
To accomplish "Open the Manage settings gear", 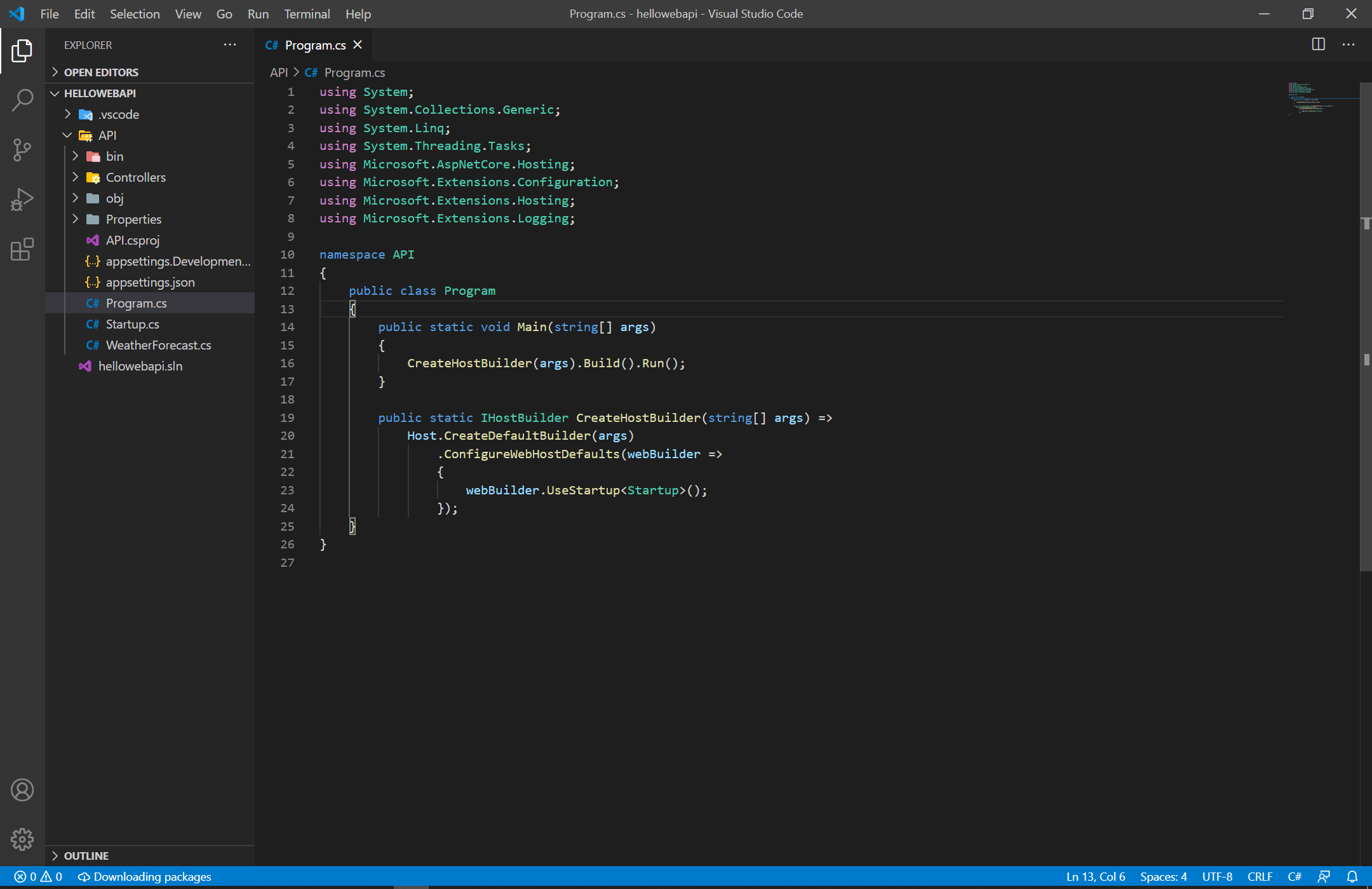I will click(x=22, y=839).
